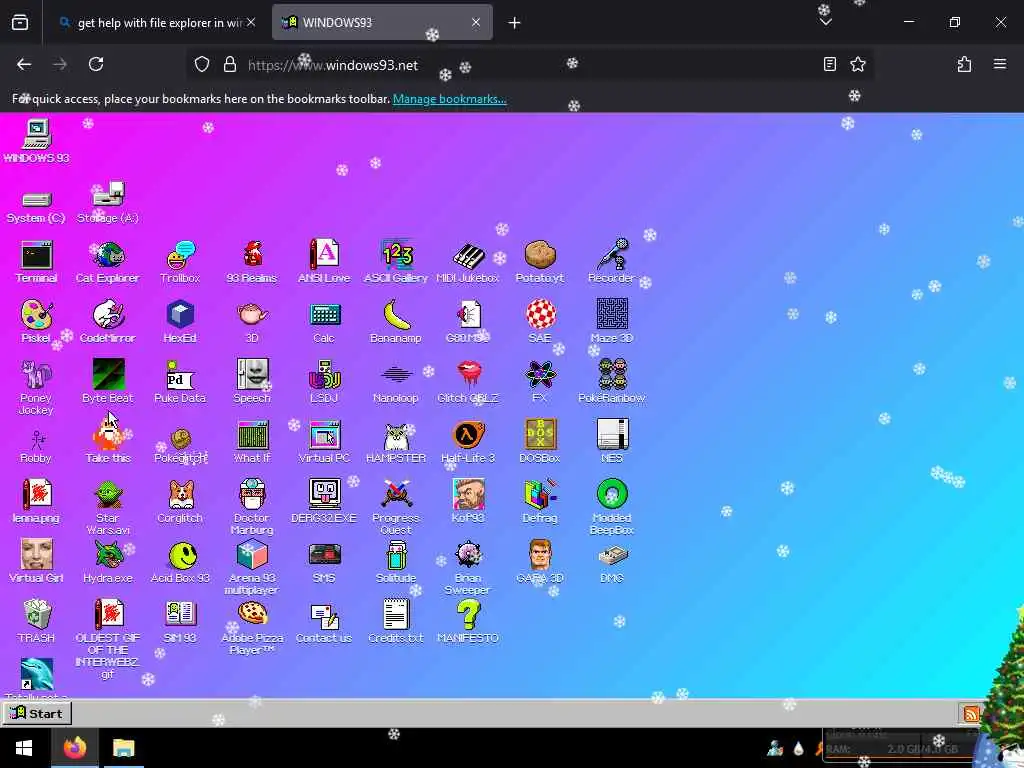1024x768 pixels.
Task: Open the System (C:) drive icon
Action: click(x=37, y=208)
